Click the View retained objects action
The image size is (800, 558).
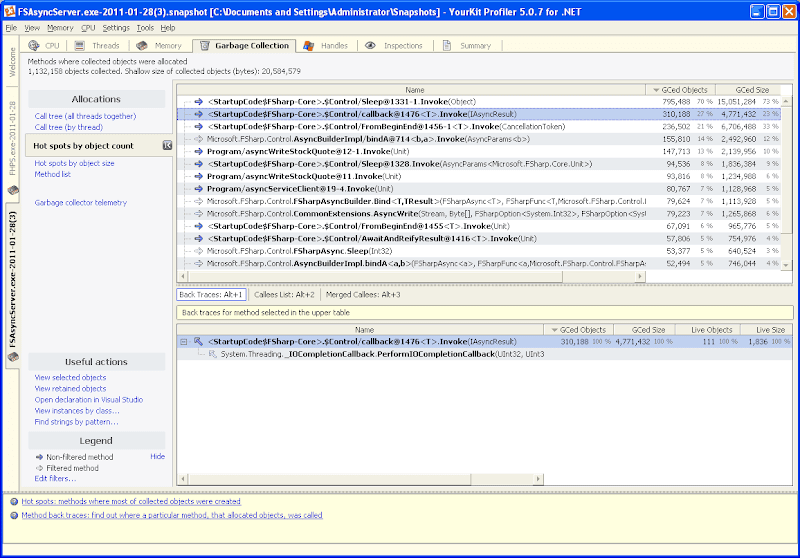(70, 389)
